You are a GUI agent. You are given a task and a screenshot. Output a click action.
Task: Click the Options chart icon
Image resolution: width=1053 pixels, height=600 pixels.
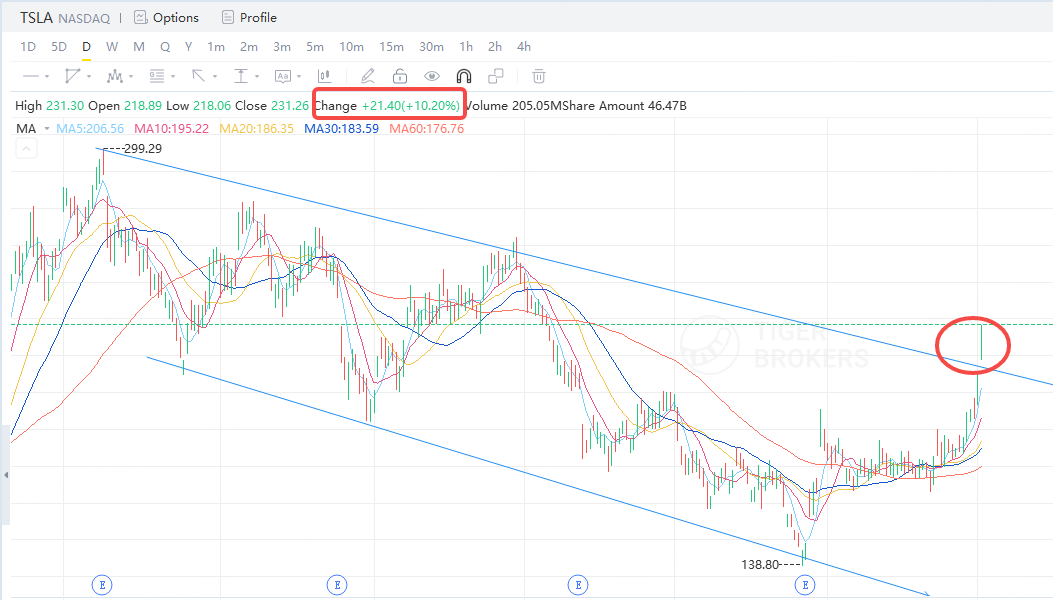point(140,17)
